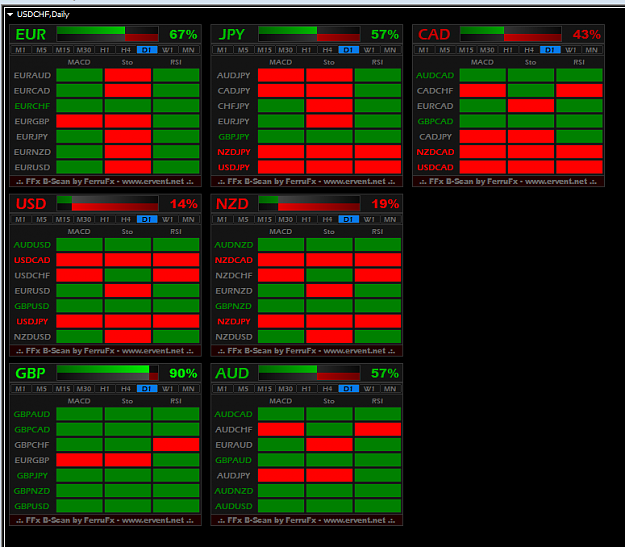Click red Sto cell for EURNZD in NZD panel
Screen dimensions: 625x547
click(x=329, y=291)
